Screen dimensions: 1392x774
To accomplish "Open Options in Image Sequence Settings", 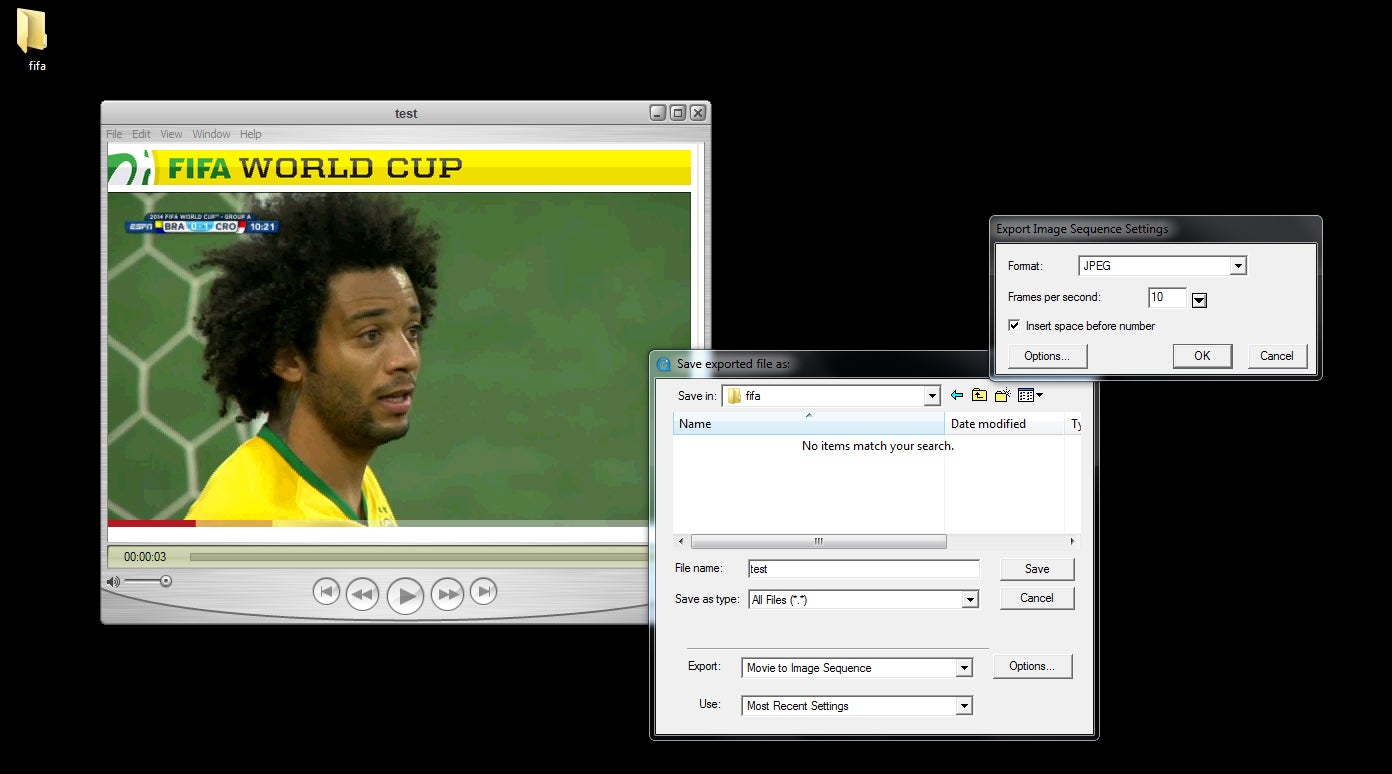I will tap(1047, 356).
